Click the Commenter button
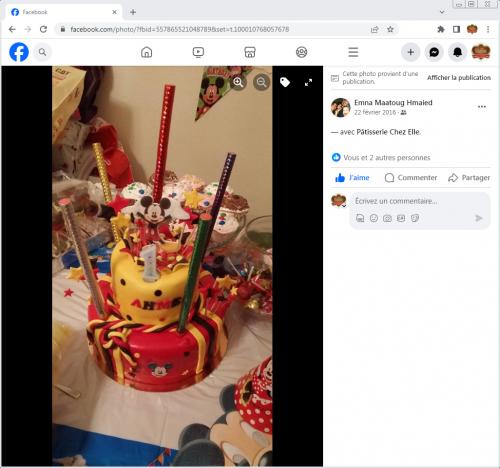Image resolution: width=500 pixels, height=468 pixels. pos(411,178)
